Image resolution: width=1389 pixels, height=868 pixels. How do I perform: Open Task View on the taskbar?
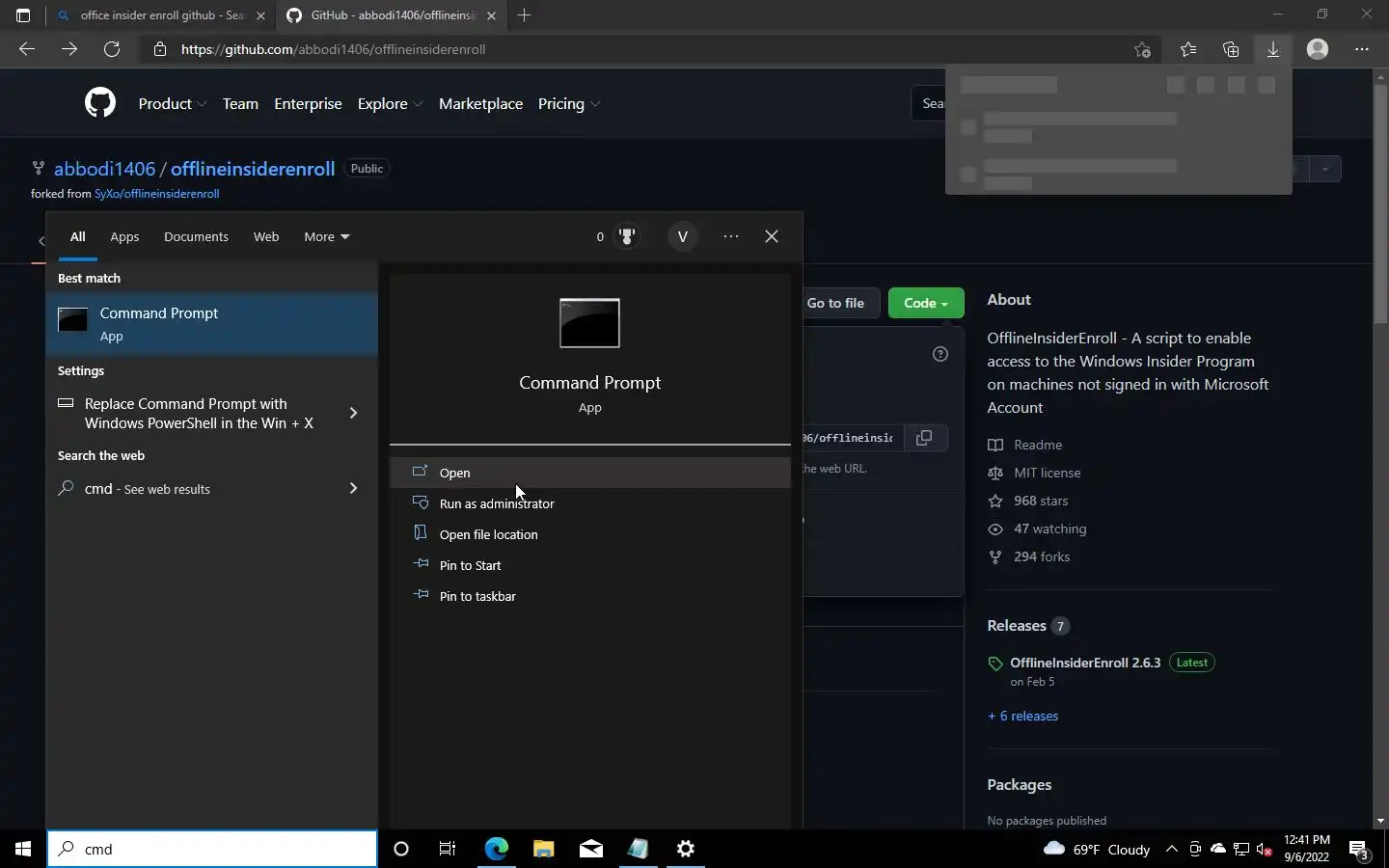pos(448,849)
